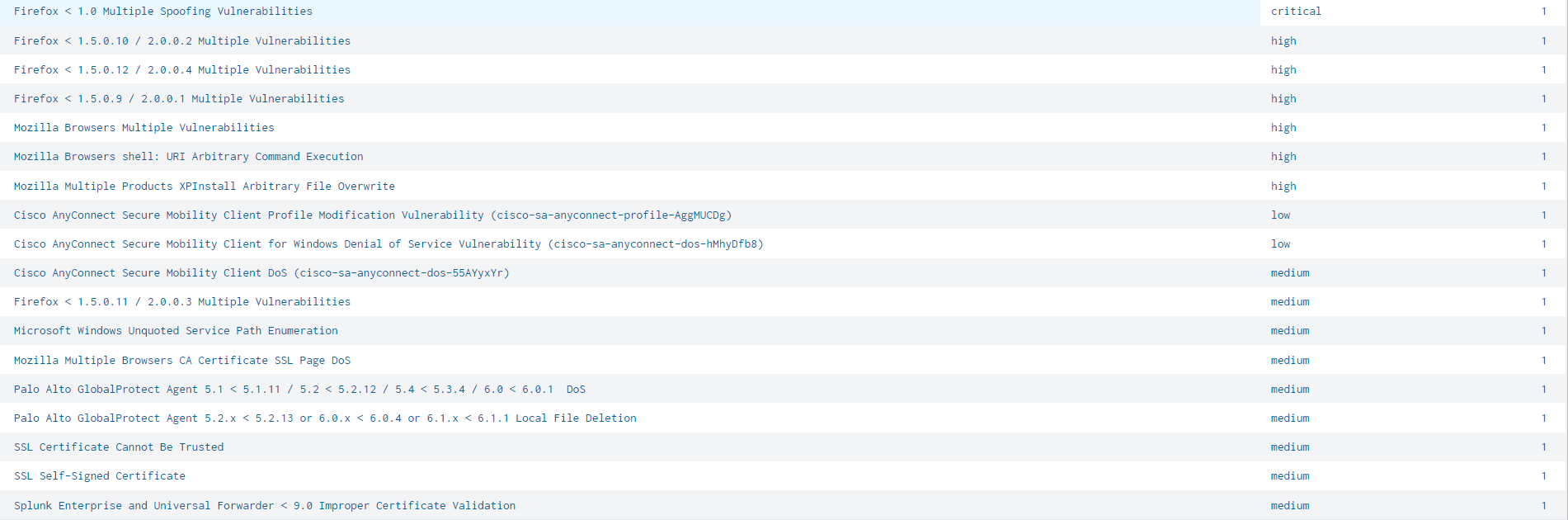This screenshot has width=1568, height=520.
Task: Open Mozilla Browsers shell: URI Arbitrary Command Execution
Action: 188,156
